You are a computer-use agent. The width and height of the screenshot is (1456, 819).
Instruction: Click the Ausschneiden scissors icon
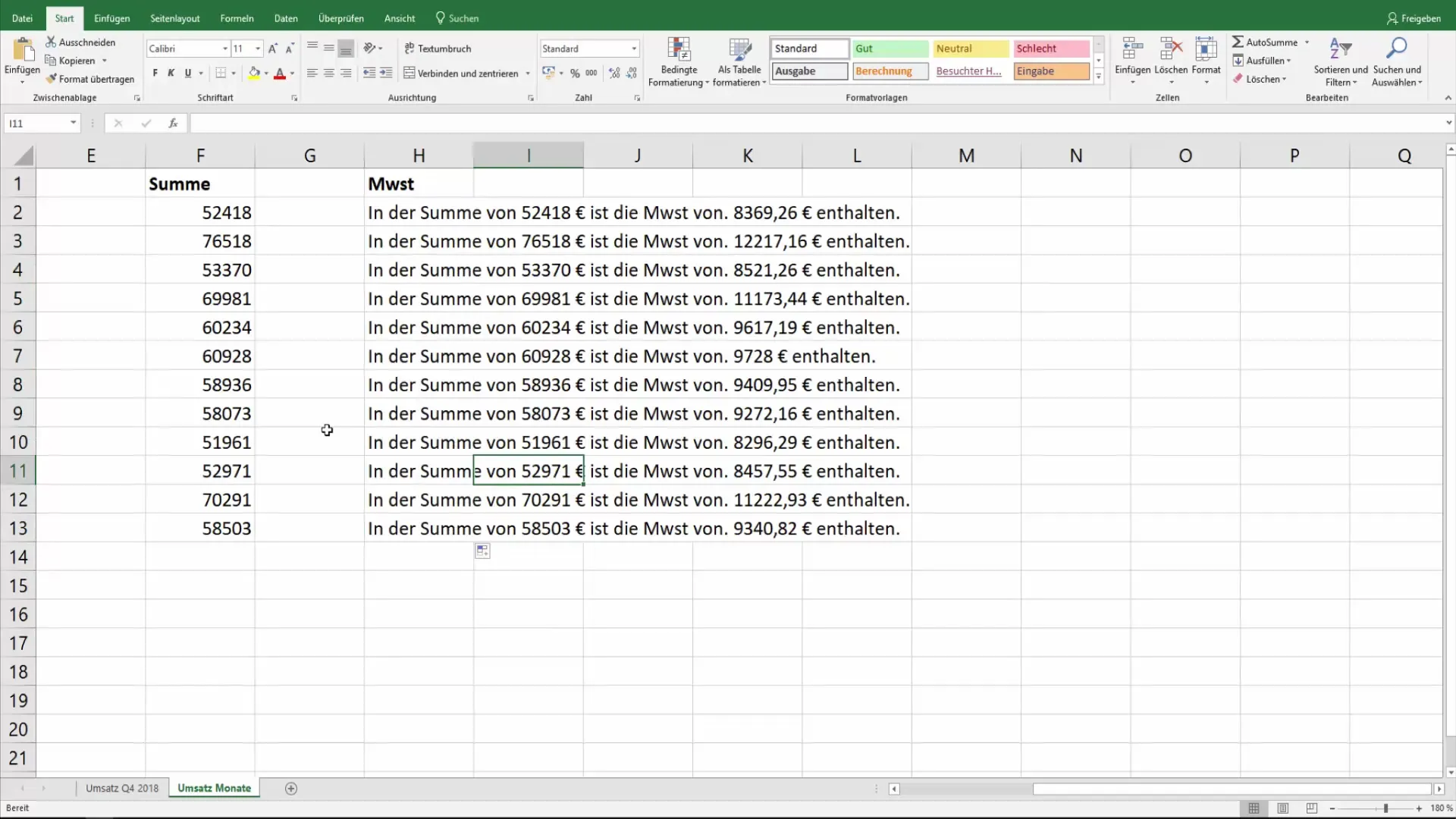(x=51, y=42)
